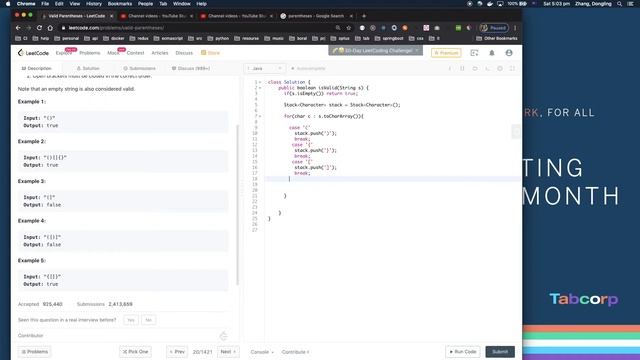This screenshot has height=360, width=640.
Task: Click the Premium button
Action: [x=446, y=53]
